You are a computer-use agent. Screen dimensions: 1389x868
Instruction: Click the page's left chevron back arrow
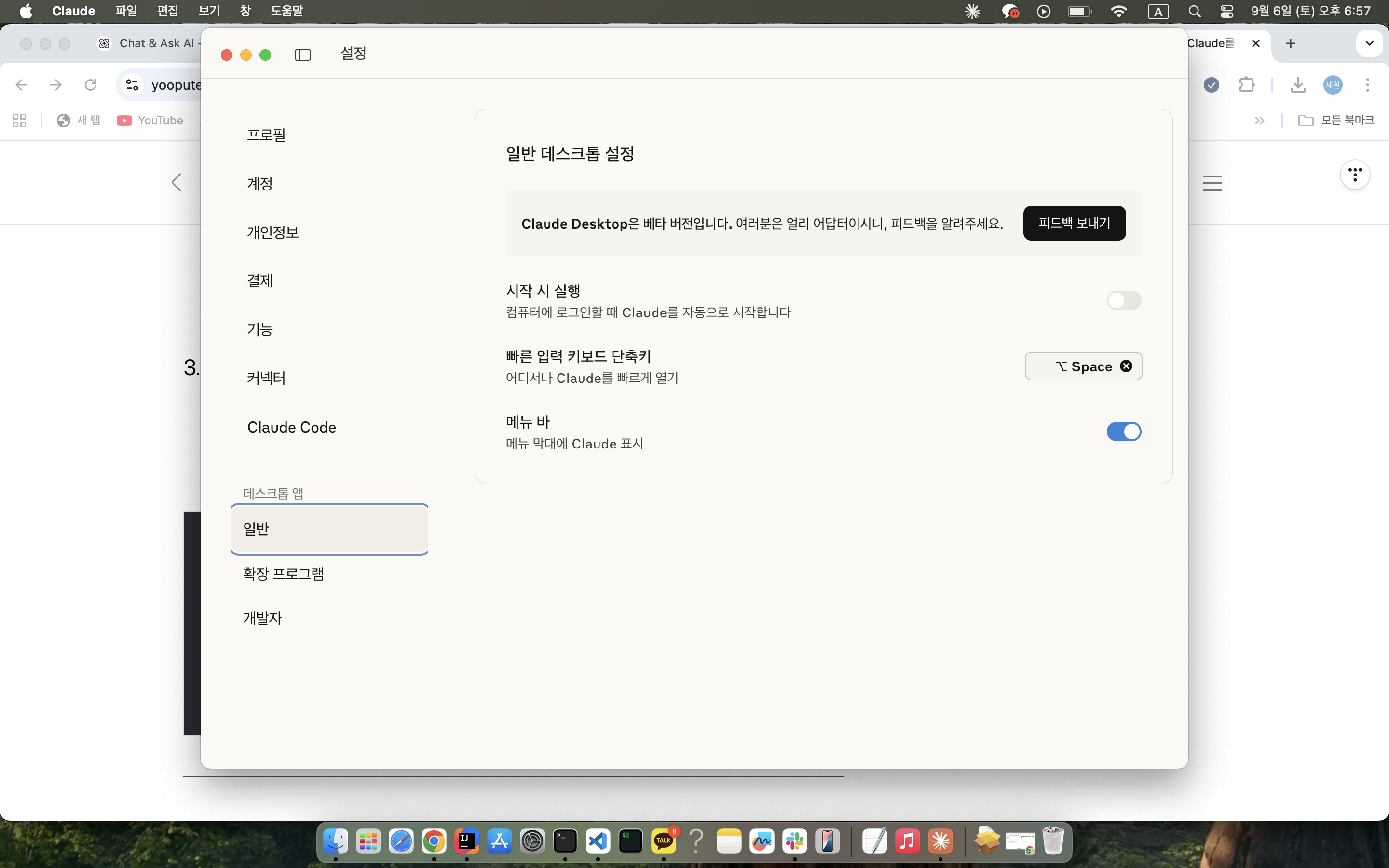(177, 183)
